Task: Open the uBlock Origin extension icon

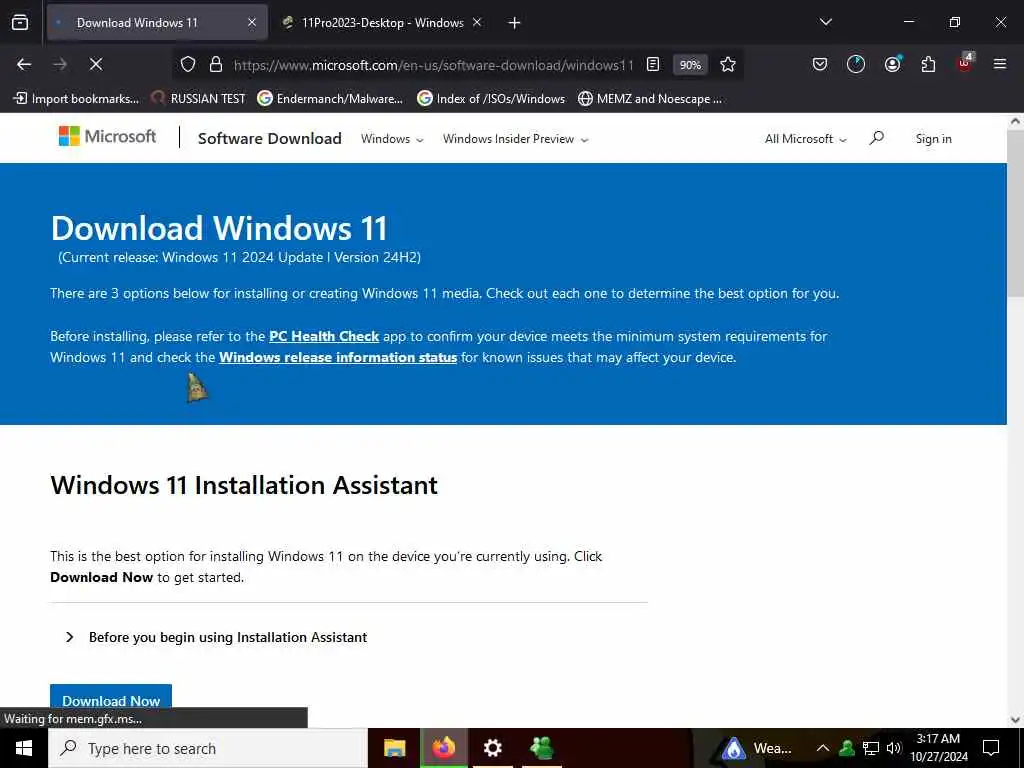Action: pos(965,63)
